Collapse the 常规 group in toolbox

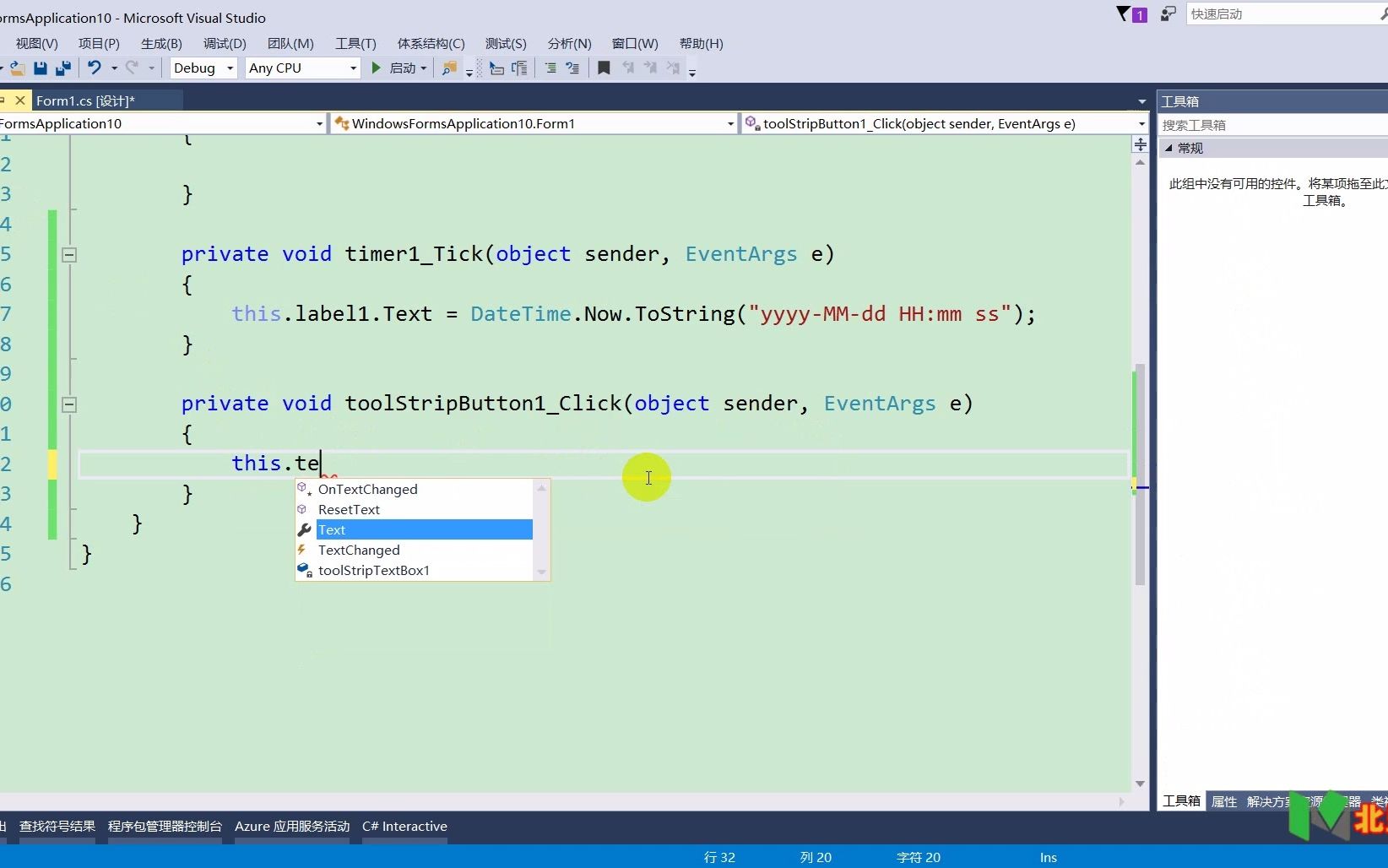[x=1168, y=148]
